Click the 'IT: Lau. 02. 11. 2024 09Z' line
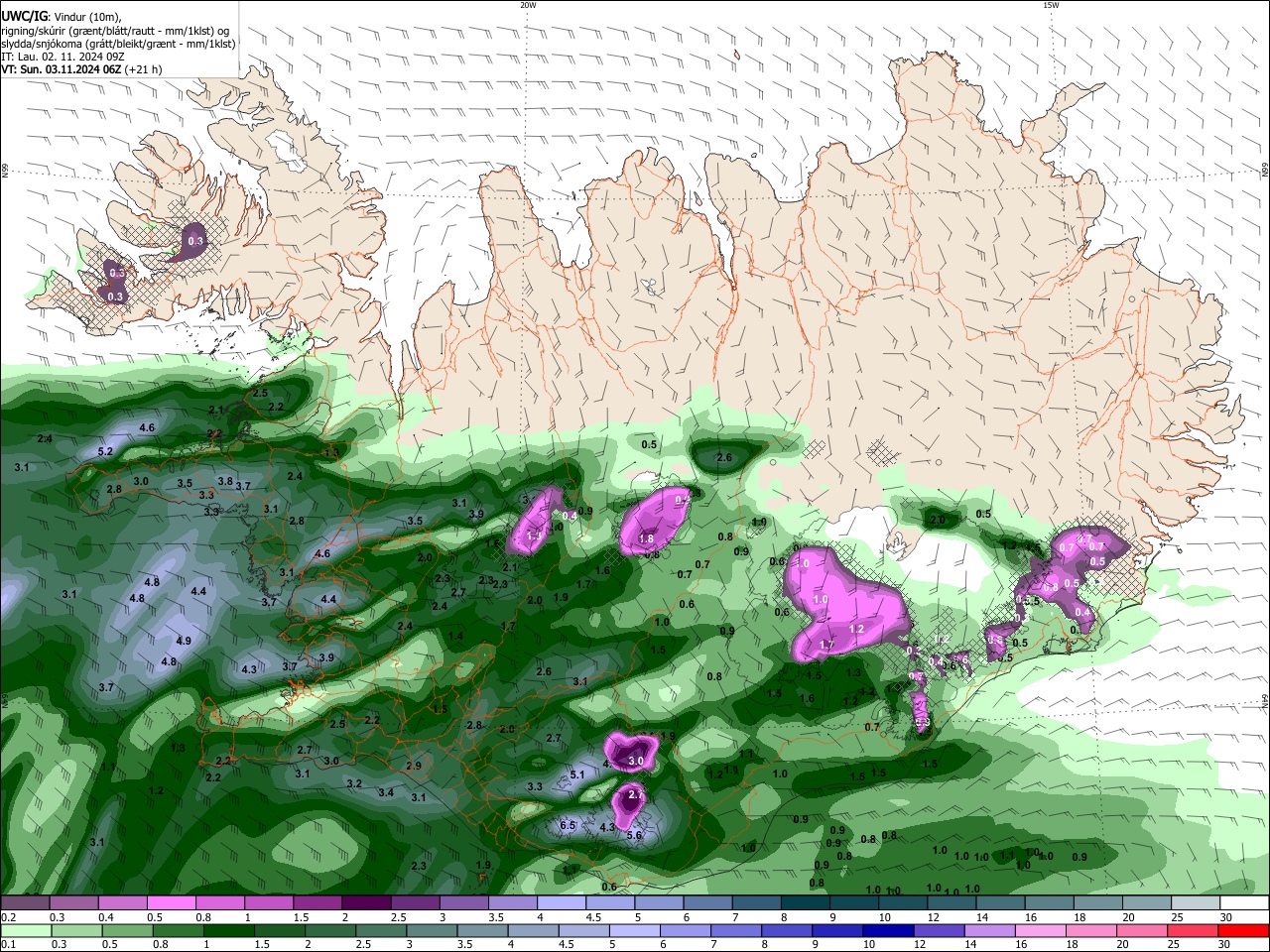Image resolution: width=1270 pixels, height=952 pixels. [63, 57]
